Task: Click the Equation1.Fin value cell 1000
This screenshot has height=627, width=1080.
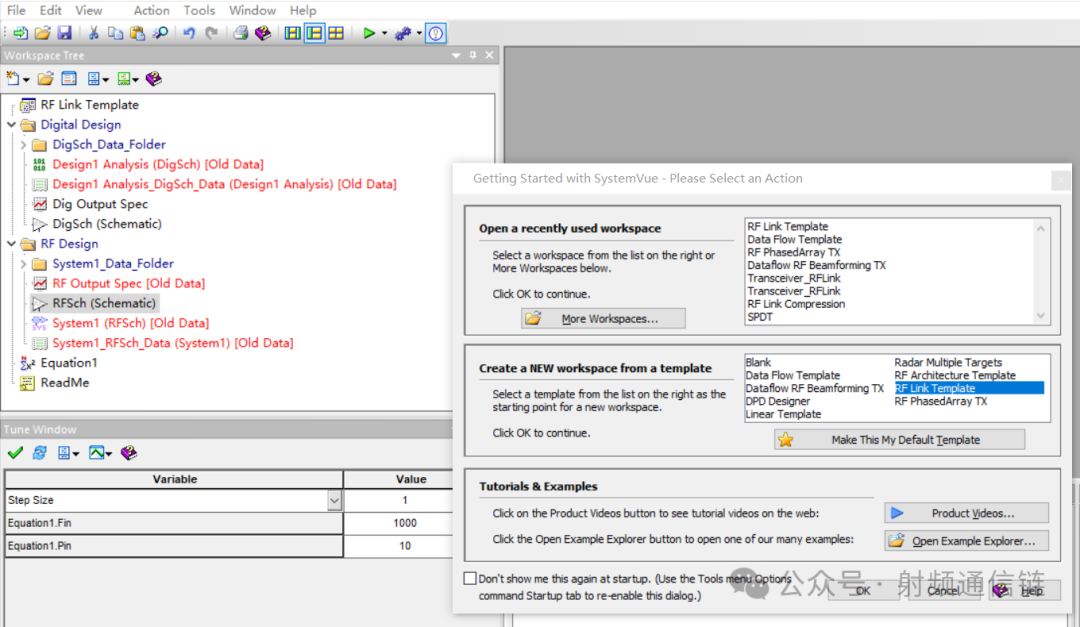Action: (x=405, y=523)
